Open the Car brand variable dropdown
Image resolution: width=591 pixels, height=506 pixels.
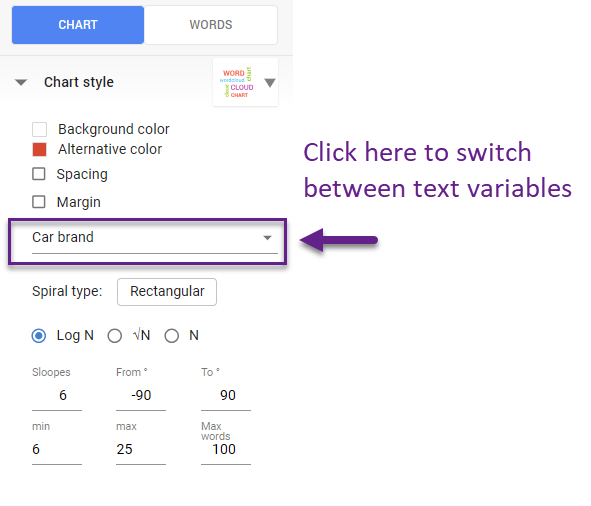tap(155, 238)
